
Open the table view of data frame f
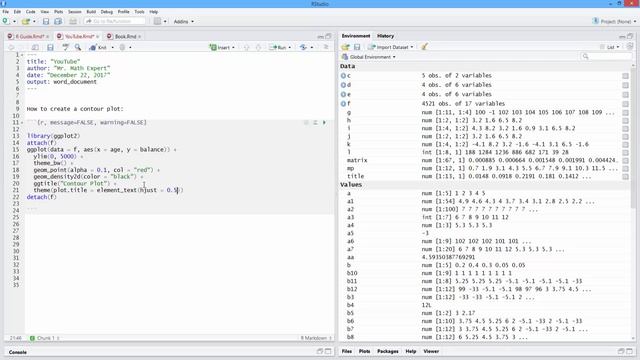coord(625,104)
